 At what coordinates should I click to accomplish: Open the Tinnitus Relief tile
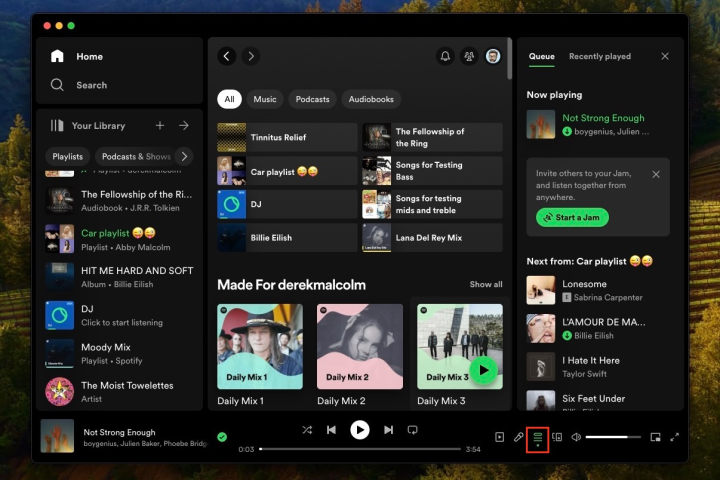point(287,137)
